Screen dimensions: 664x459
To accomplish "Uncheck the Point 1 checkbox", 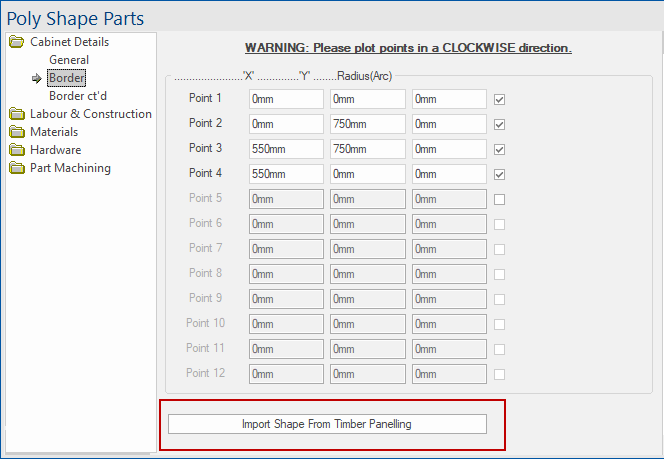I will click(x=499, y=100).
